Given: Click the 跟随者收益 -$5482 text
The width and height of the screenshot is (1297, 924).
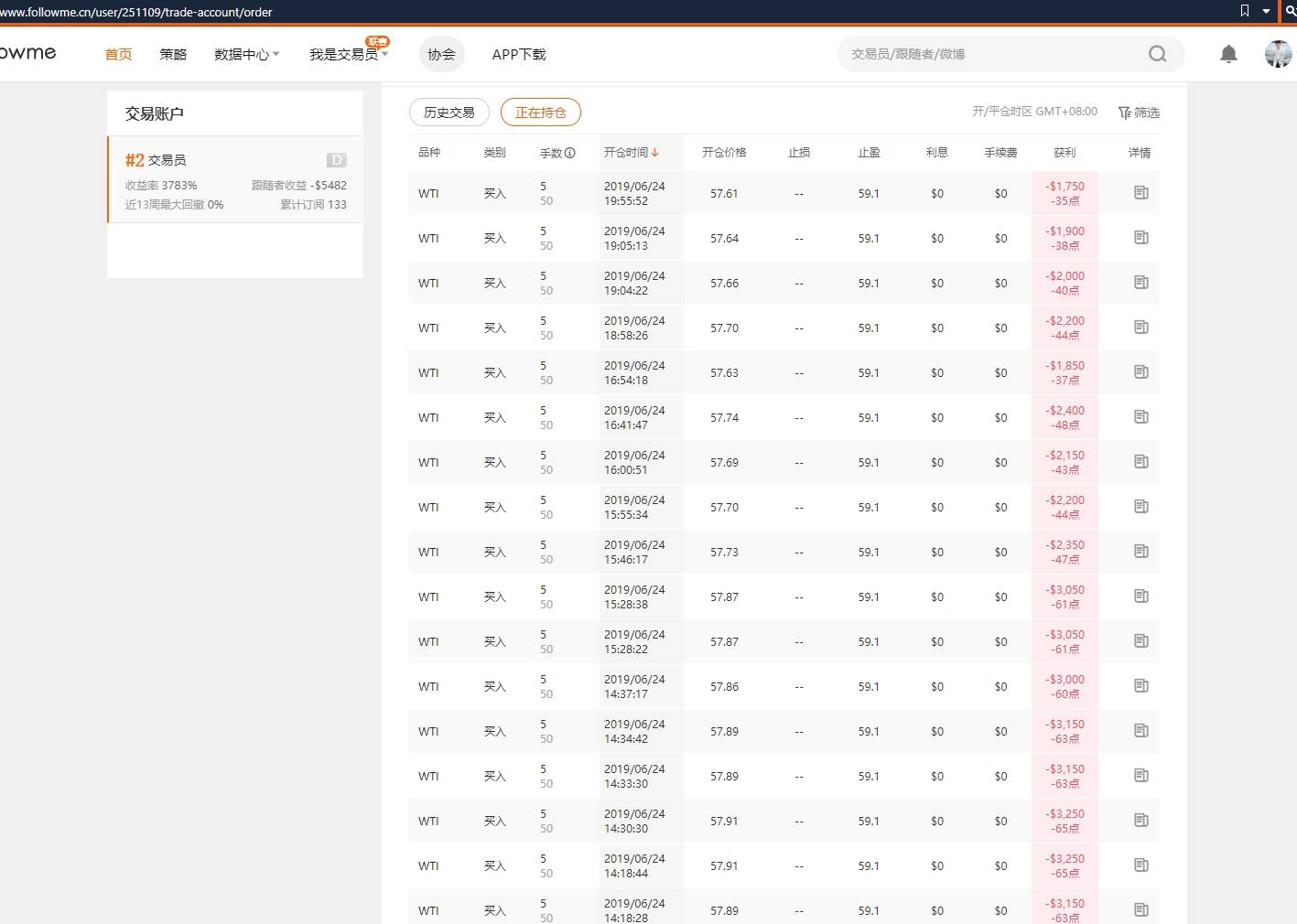Looking at the screenshot, I should (299, 186).
